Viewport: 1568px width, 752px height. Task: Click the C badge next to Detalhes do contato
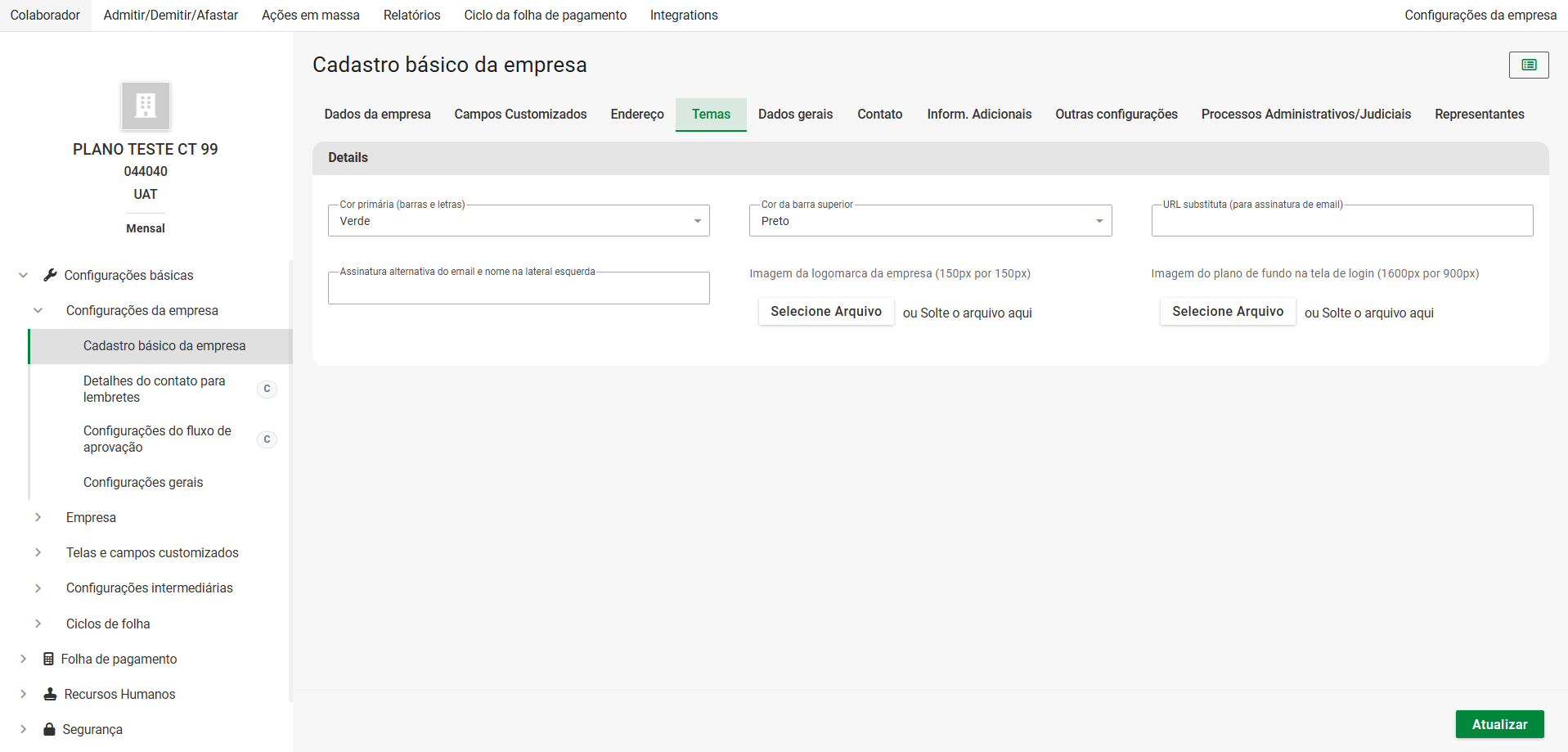(x=267, y=390)
